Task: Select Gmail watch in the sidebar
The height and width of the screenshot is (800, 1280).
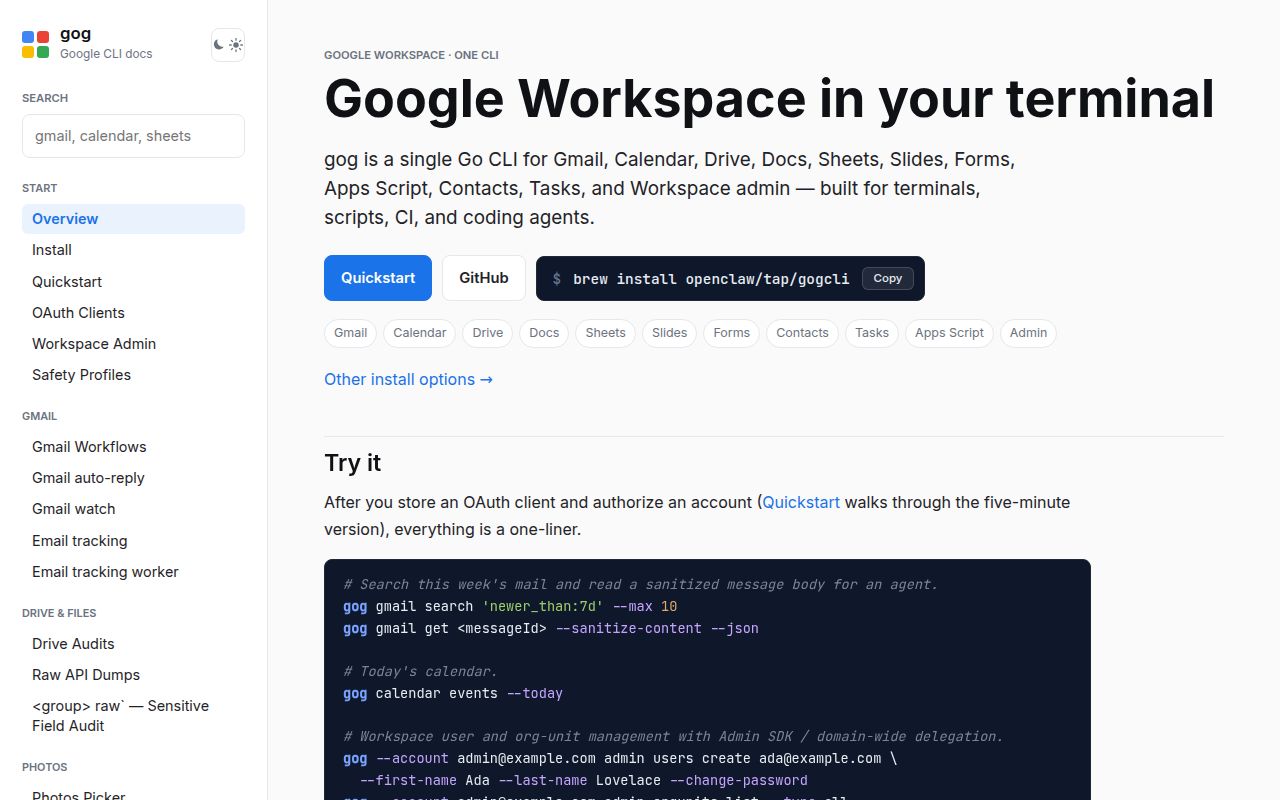Action: (x=133, y=509)
